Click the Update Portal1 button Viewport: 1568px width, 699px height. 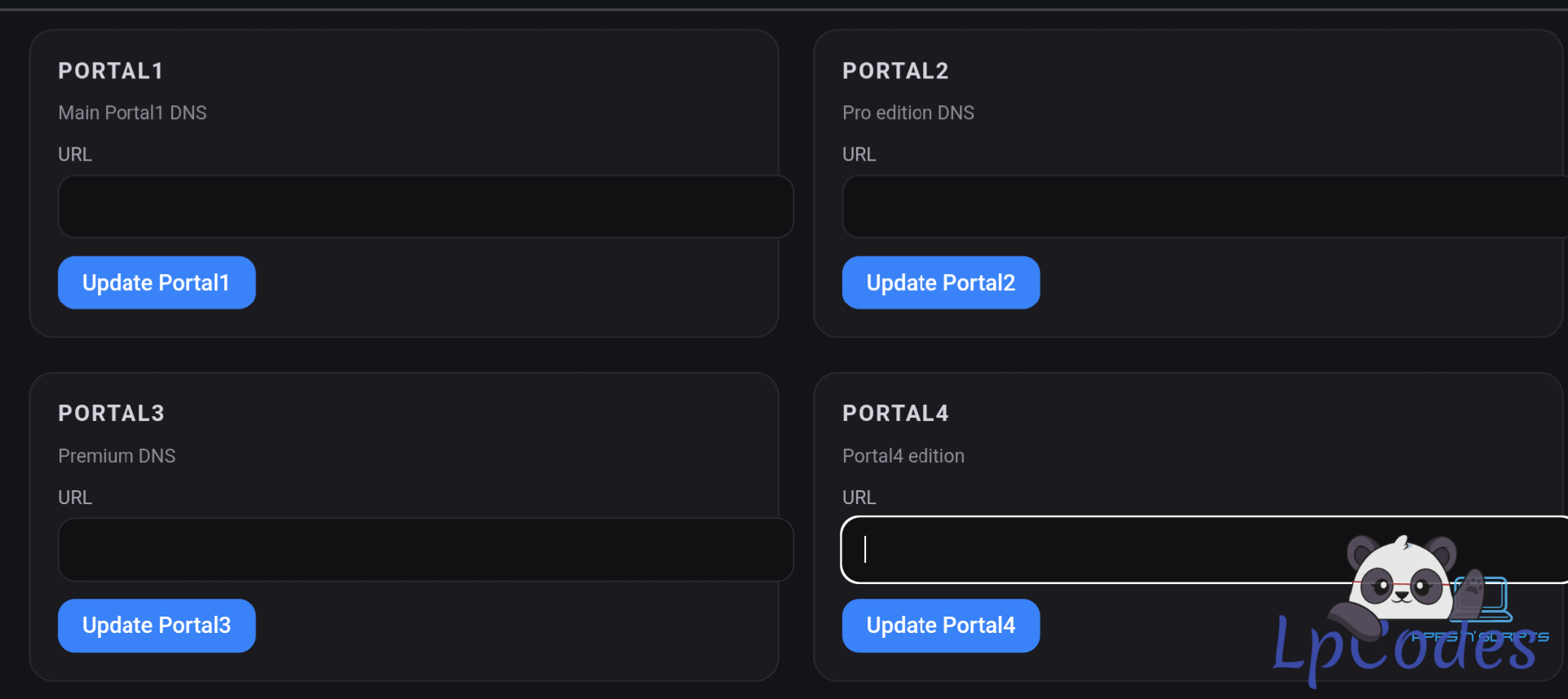tap(157, 283)
